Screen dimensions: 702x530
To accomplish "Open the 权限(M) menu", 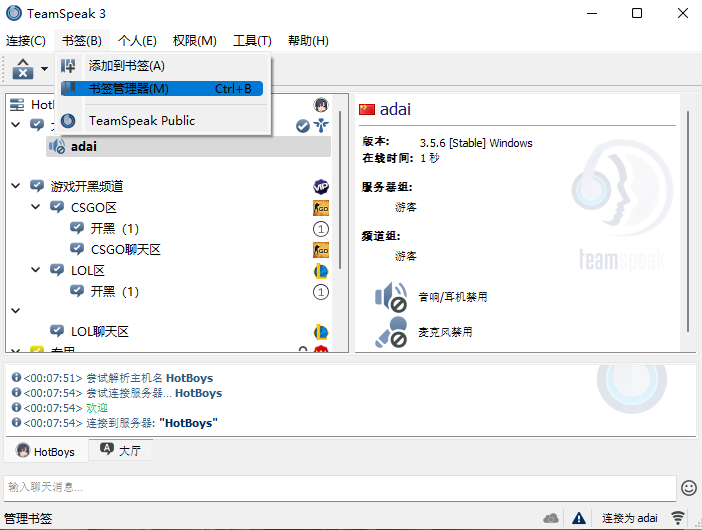I will (x=195, y=41).
